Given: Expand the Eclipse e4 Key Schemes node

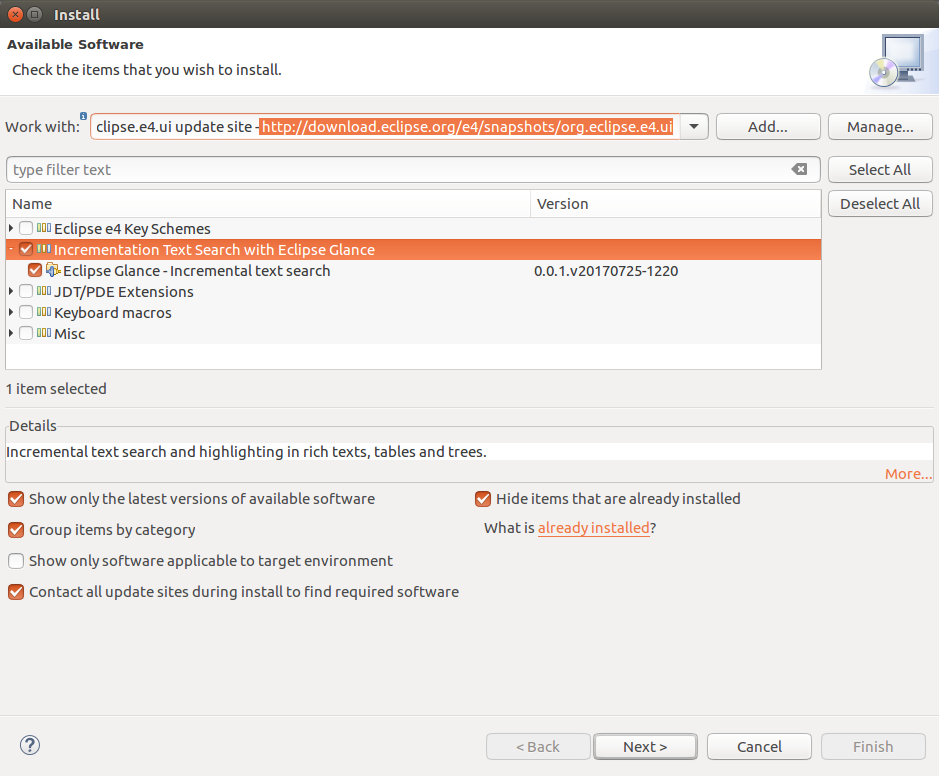Looking at the screenshot, I should coord(11,228).
